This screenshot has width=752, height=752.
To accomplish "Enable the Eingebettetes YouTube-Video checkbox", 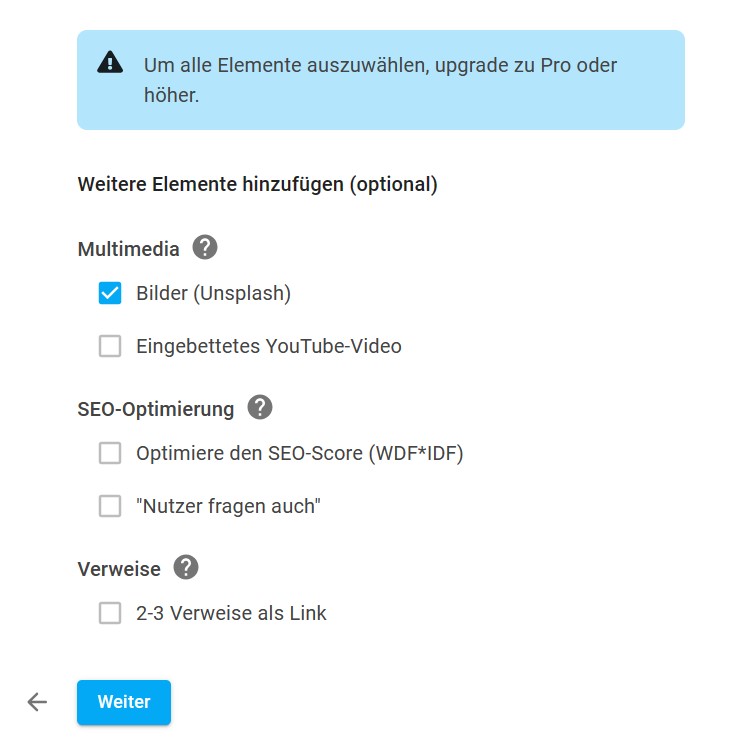I will pos(110,347).
